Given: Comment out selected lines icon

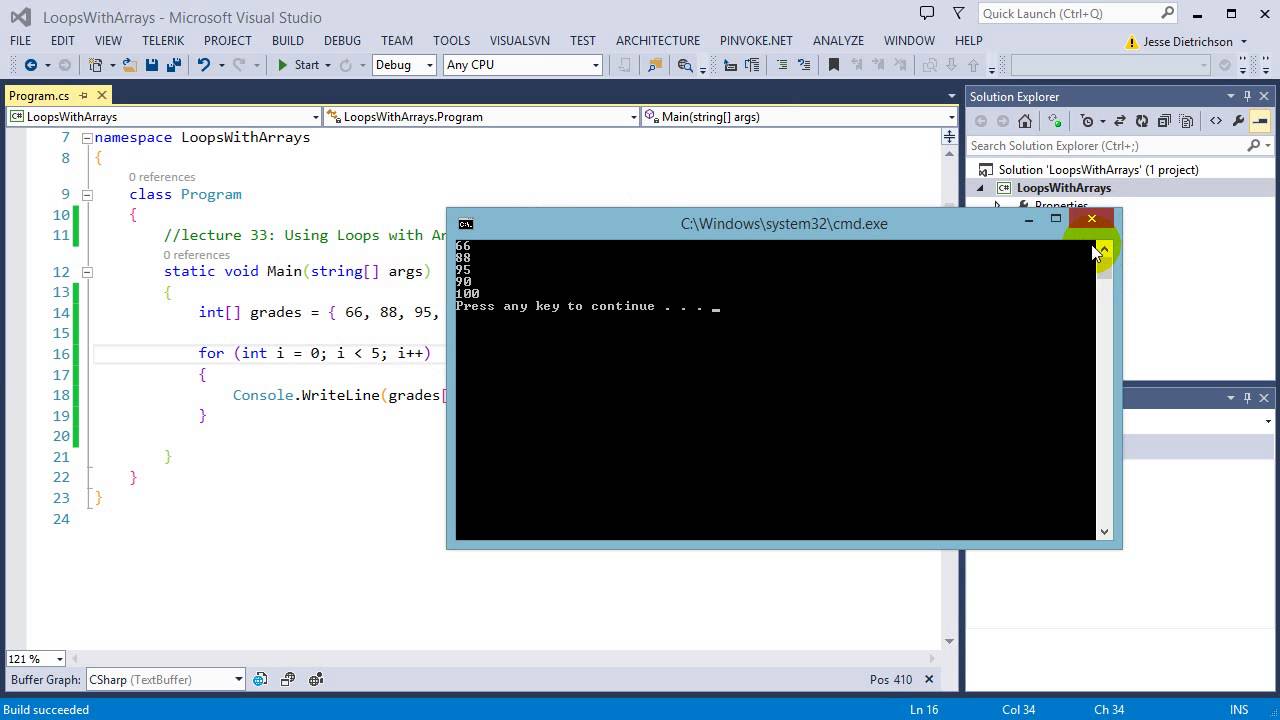Looking at the screenshot, I should pyautogui.click(x=782, y=65).
